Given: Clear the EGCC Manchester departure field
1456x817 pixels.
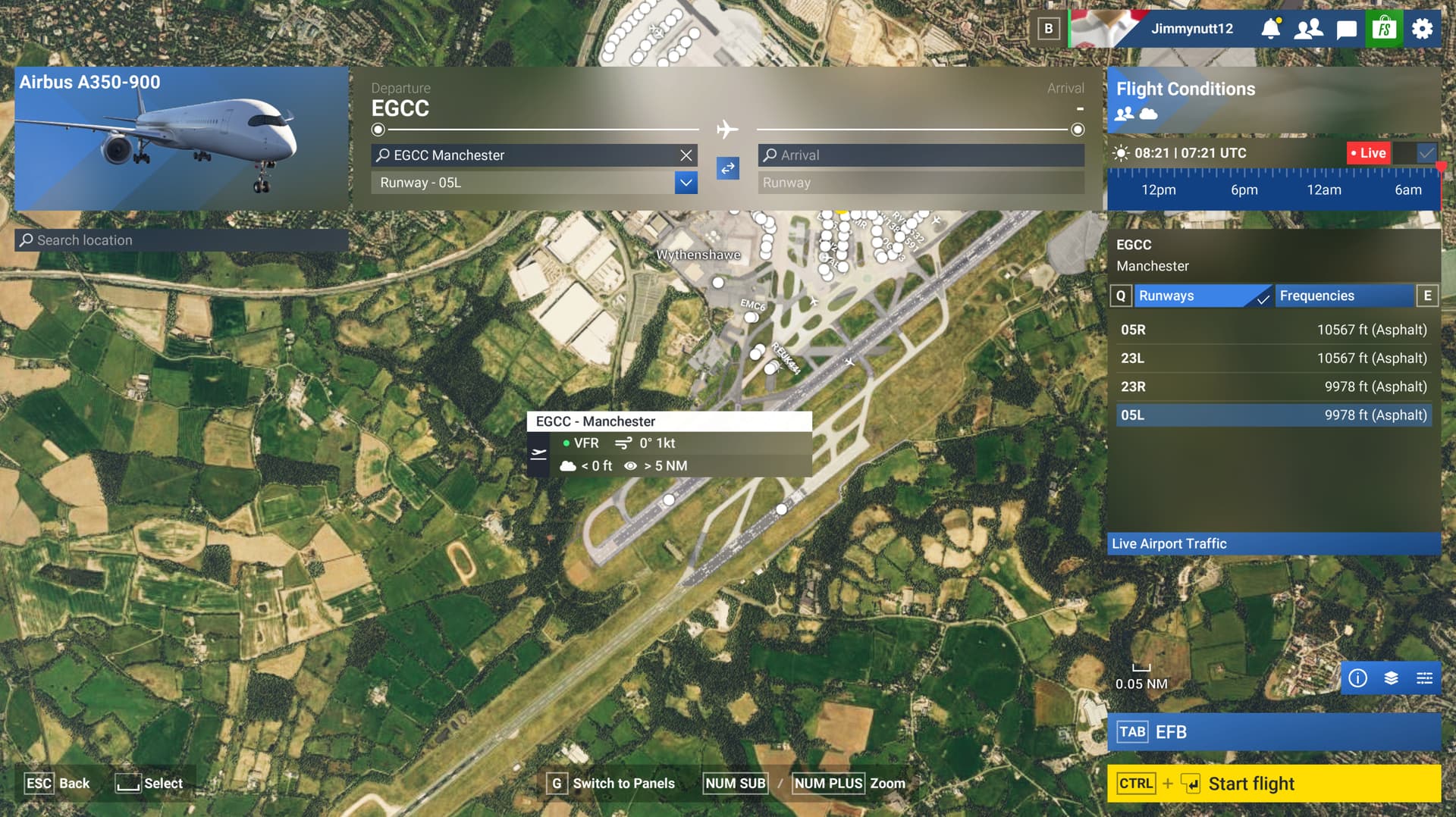Looking at the screenshot, I should coord(686,155).
